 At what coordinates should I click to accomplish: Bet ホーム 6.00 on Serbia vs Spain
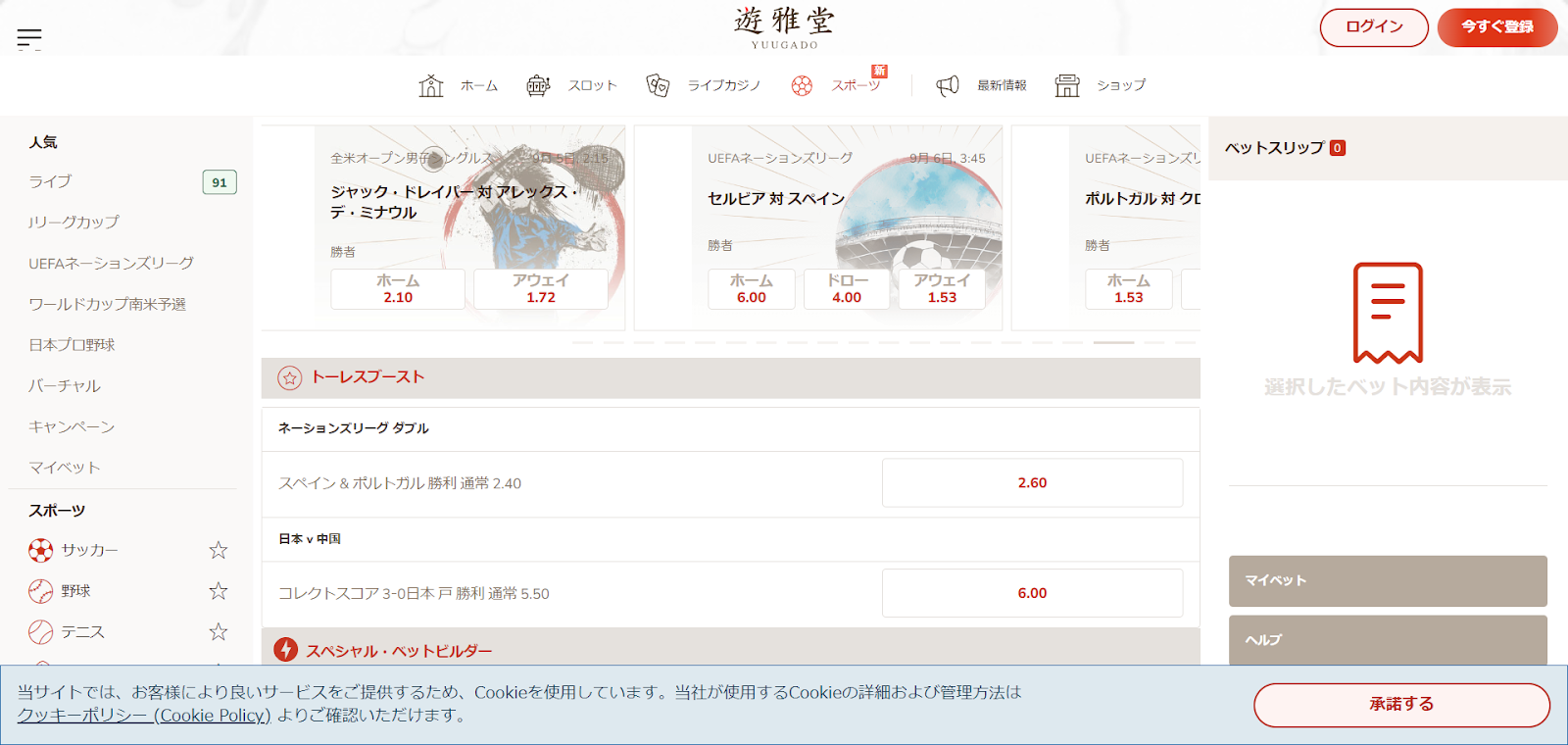(752, 289)
